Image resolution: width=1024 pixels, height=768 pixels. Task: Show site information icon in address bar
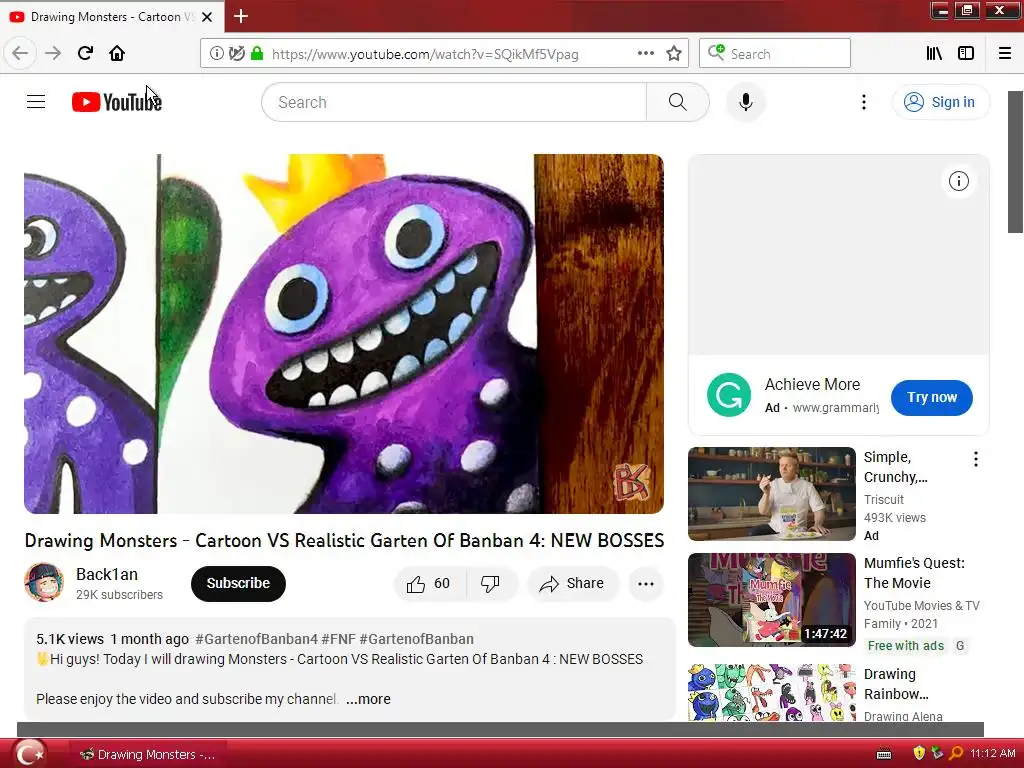pos(216,54)
